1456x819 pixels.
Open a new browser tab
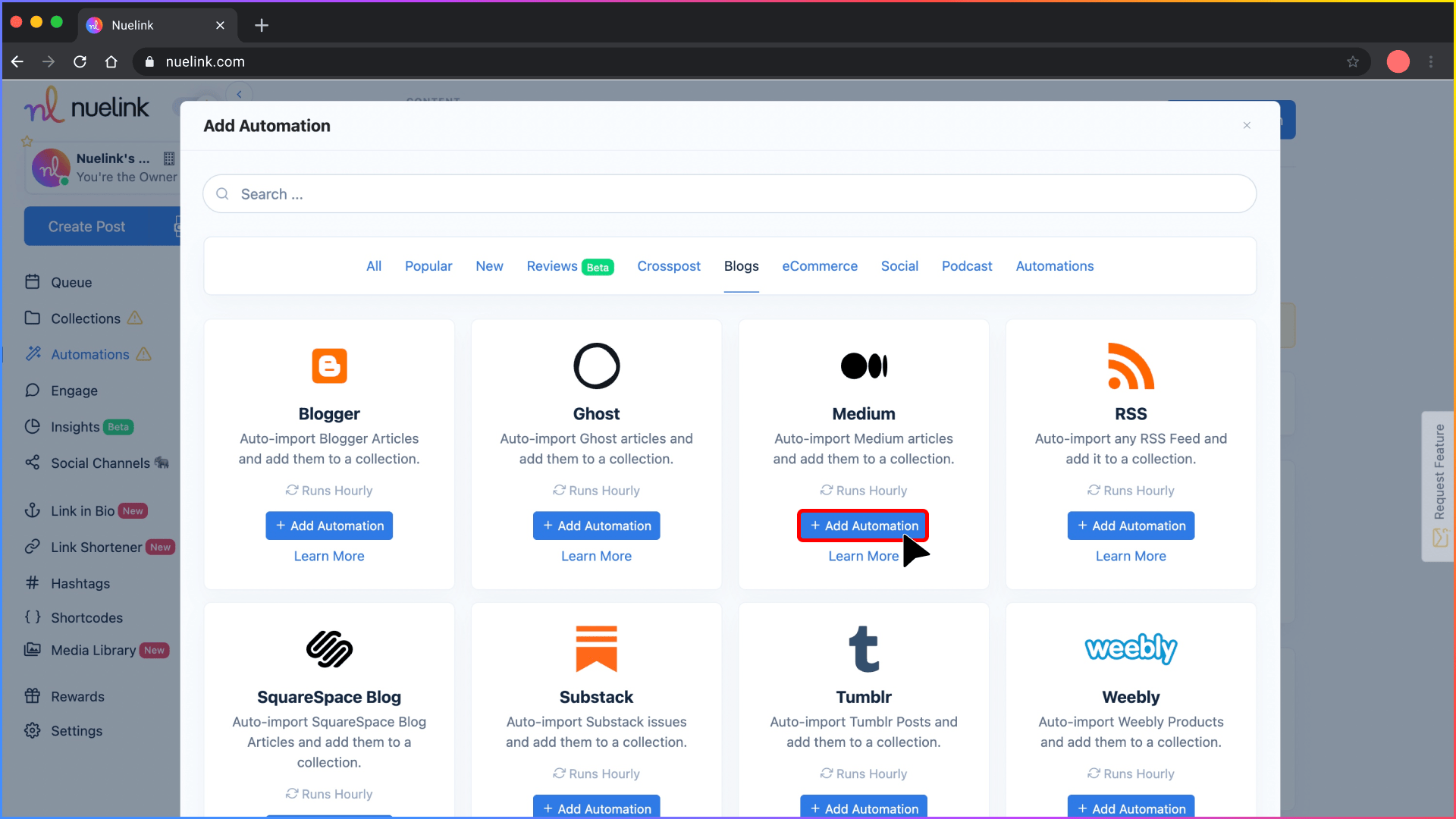[x=262, y=25]
